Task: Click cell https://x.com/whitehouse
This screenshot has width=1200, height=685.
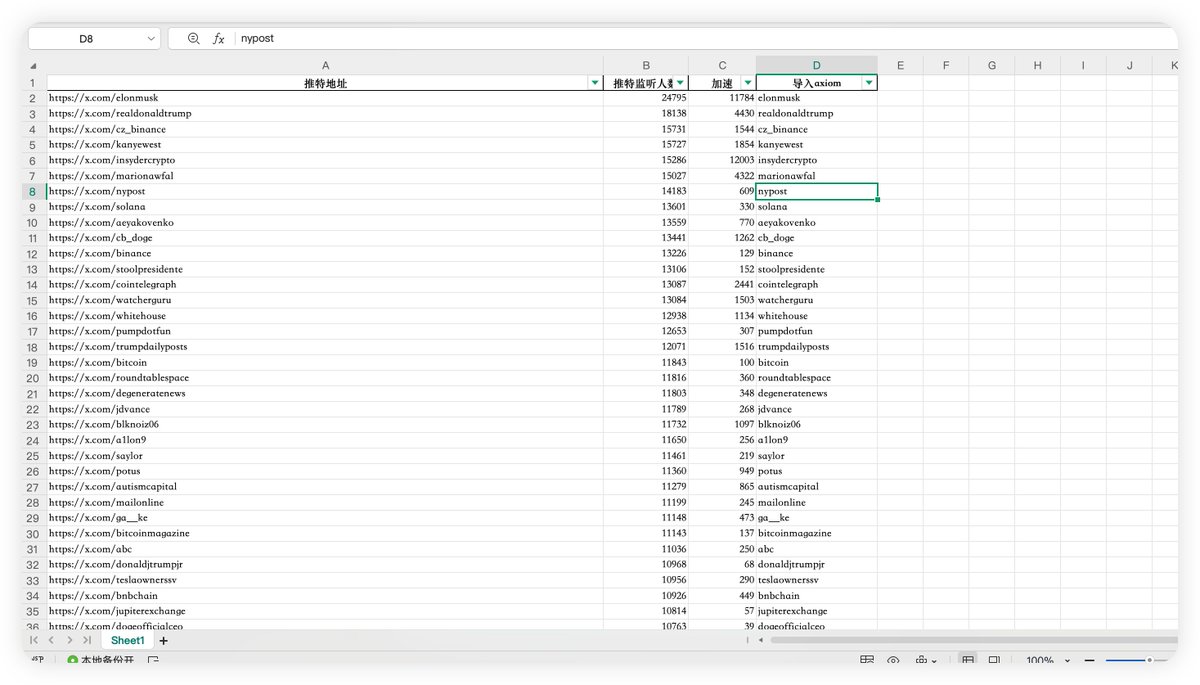Action: pos(325,316)
